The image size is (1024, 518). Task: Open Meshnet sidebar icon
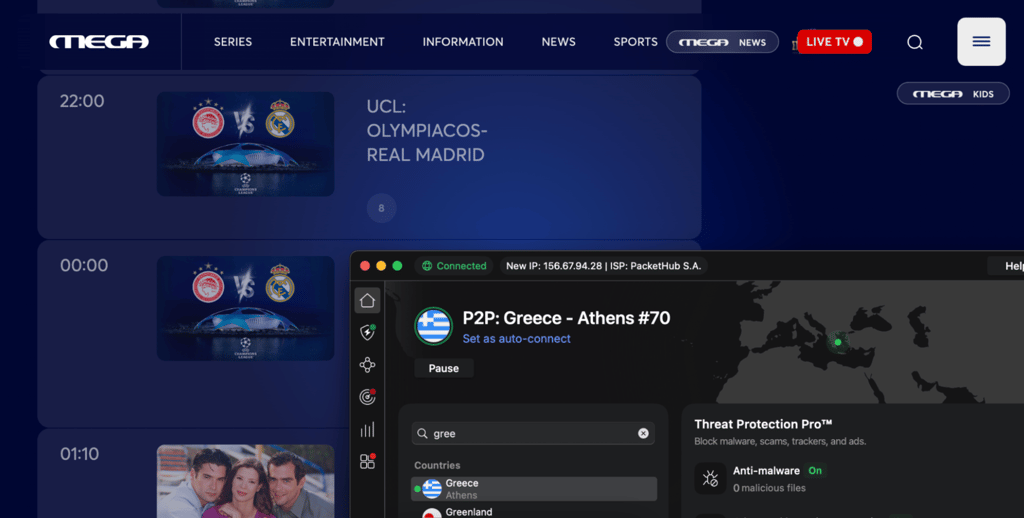tap(367, 364)
